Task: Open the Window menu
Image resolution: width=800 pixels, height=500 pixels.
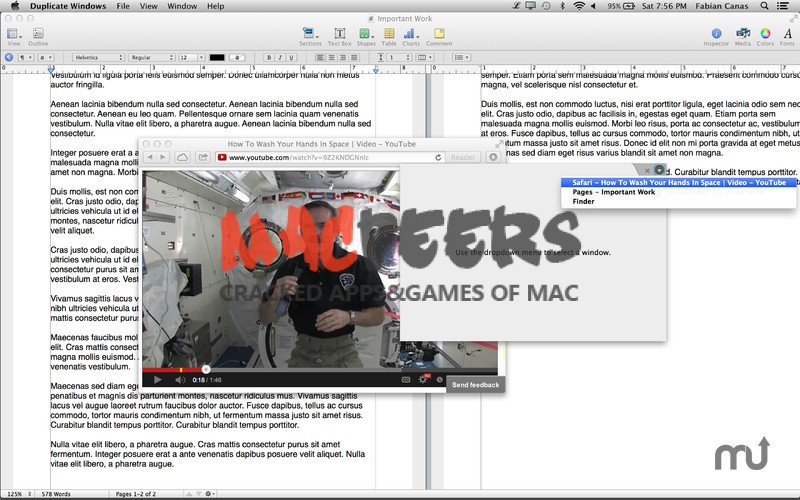Action: click(182, 6)
